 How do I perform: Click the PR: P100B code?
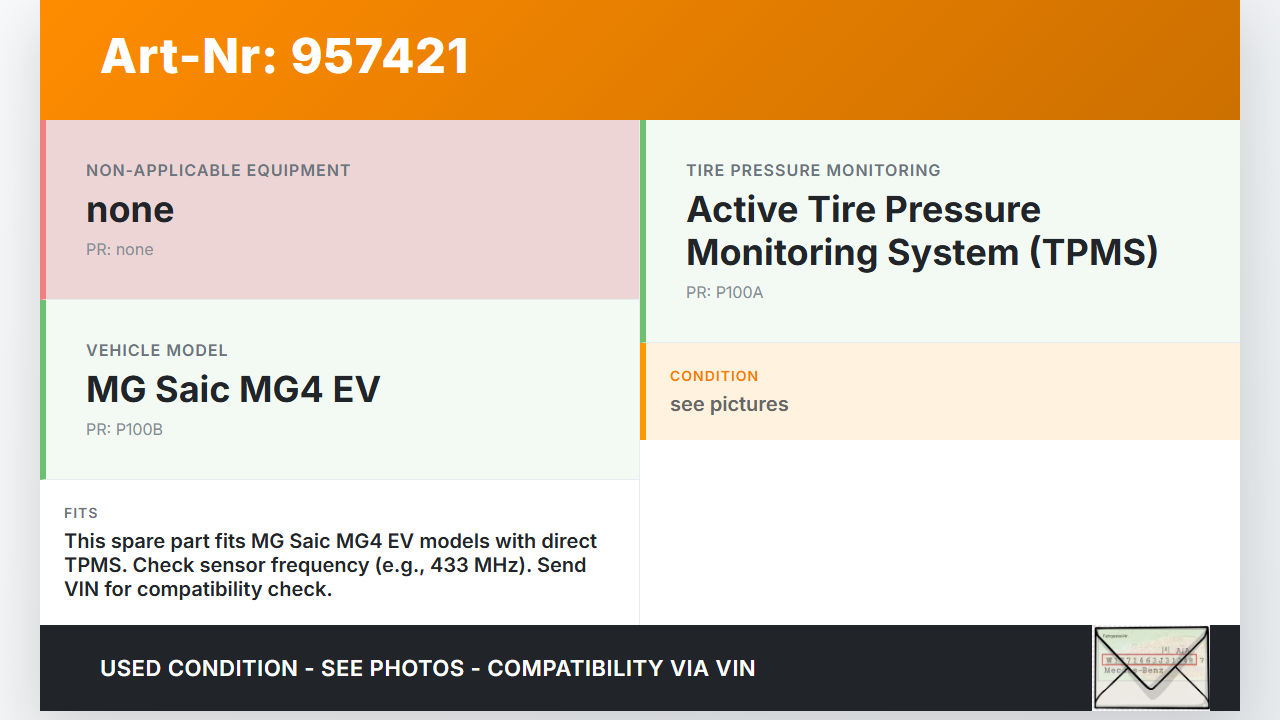[124, 429]
